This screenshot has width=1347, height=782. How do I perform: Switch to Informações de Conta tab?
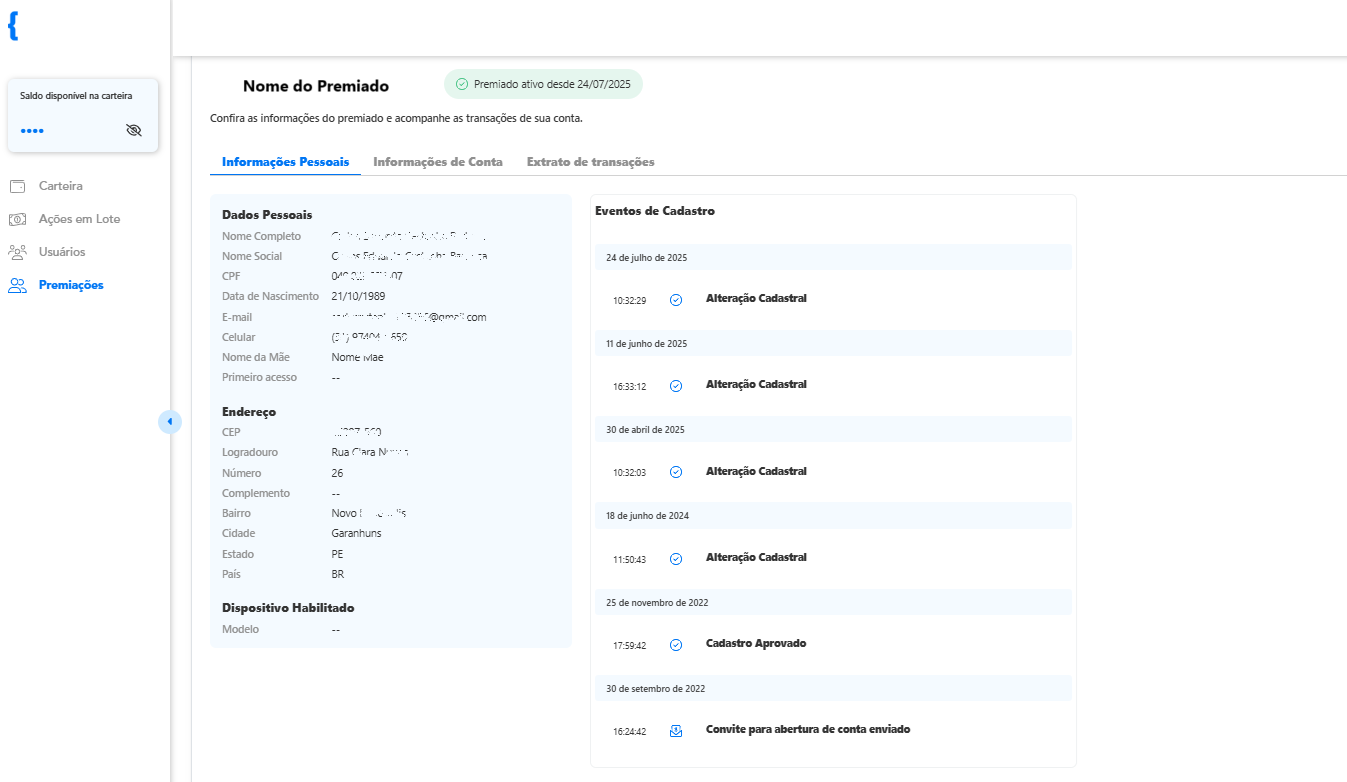point(438,161)
